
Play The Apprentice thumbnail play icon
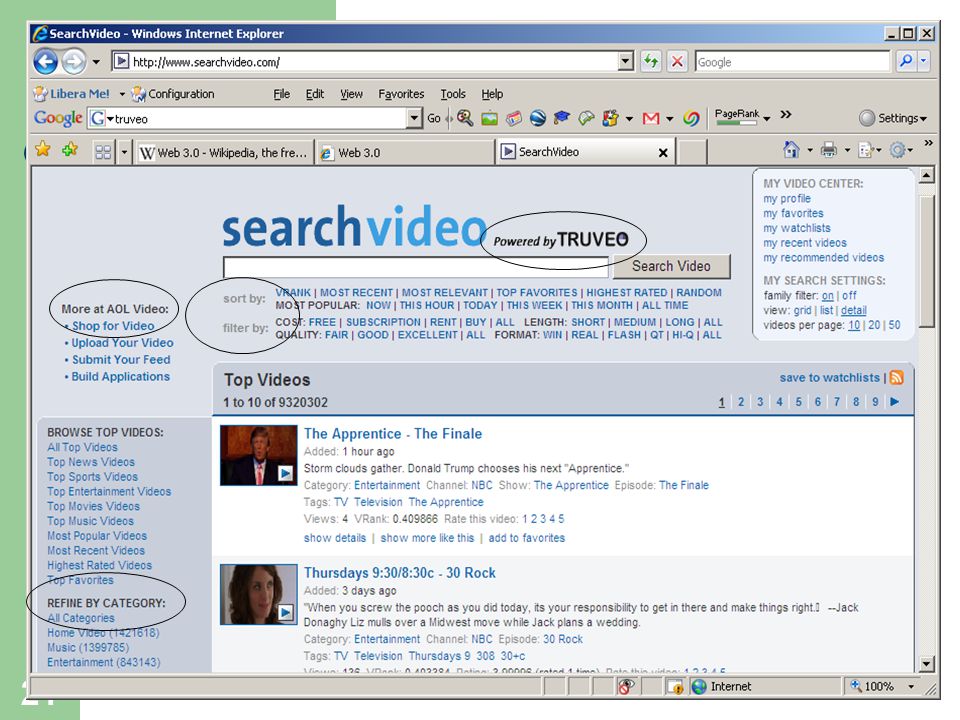285,473
